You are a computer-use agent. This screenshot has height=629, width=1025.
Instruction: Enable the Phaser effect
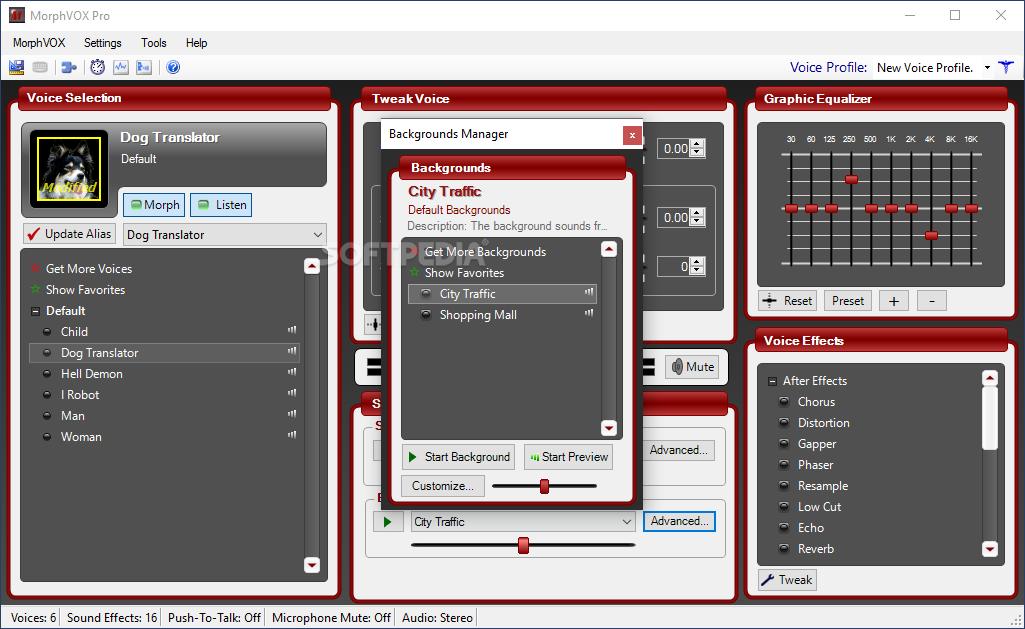click(x=784, y=464)
